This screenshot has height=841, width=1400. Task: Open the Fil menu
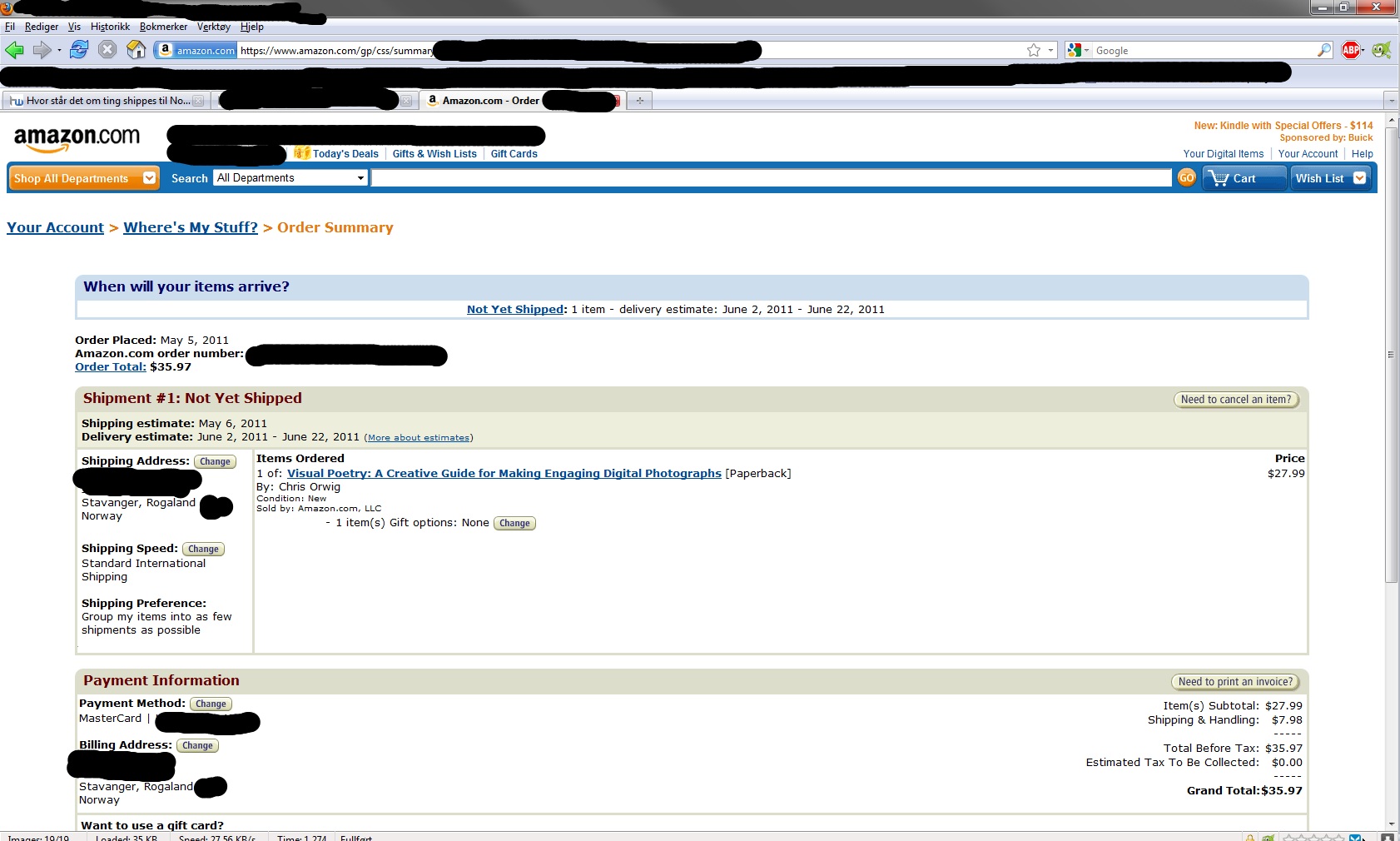pos(10,27)
